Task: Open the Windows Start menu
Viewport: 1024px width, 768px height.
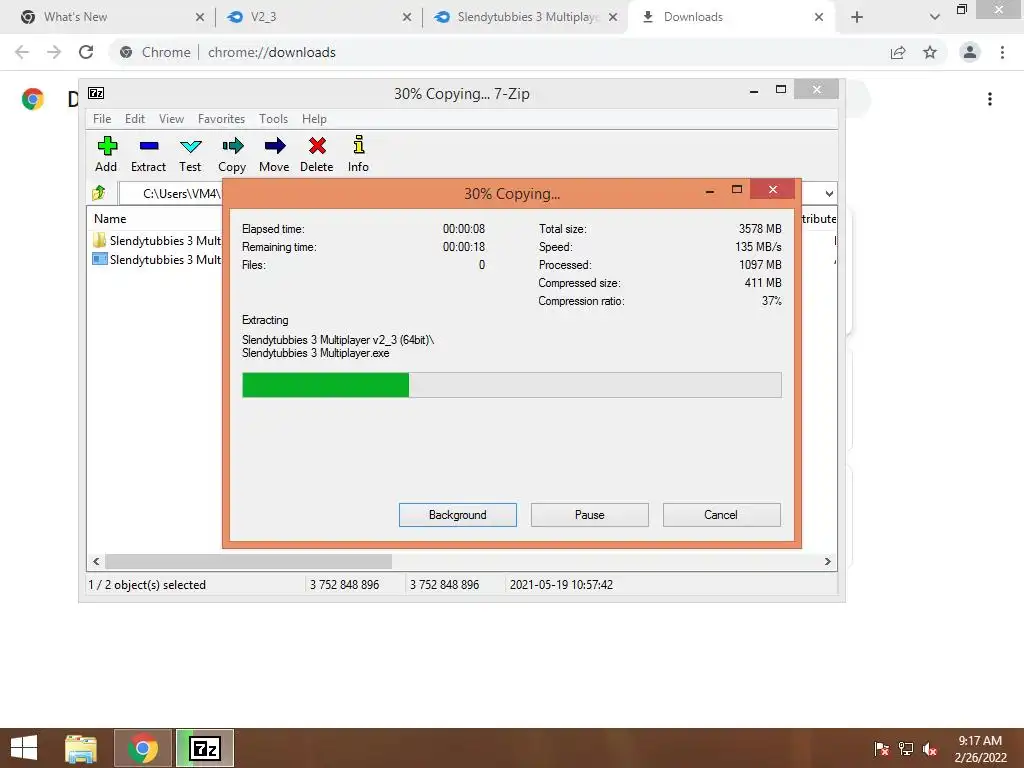Action: point(24,748)
